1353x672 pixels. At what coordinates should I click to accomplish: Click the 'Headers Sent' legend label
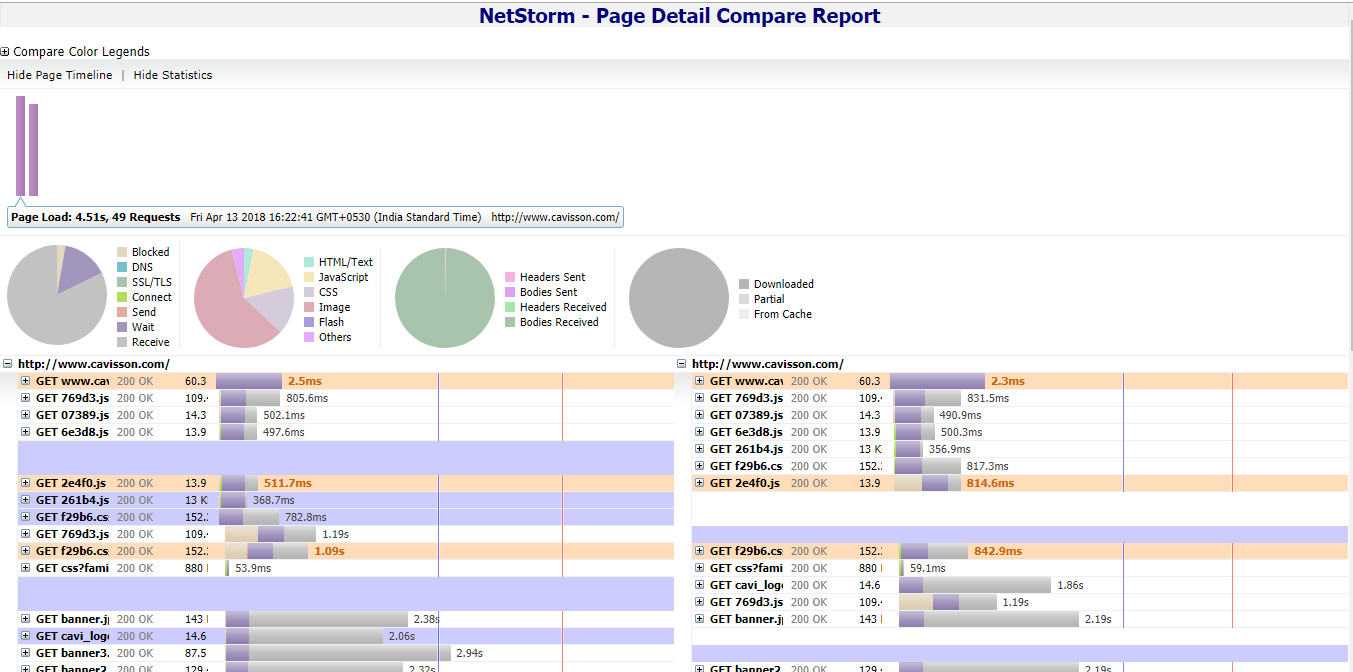pyautogui.click(x=553, y=277)
